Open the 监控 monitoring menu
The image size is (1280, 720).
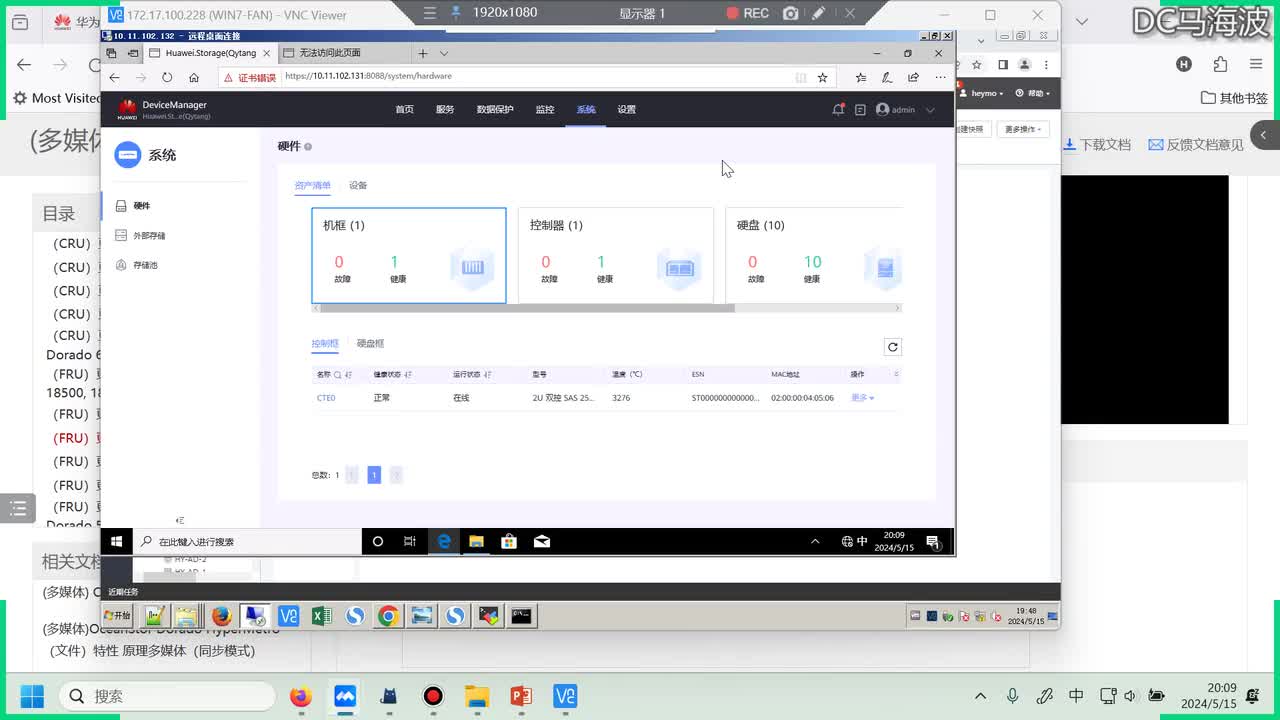(545, 110)
